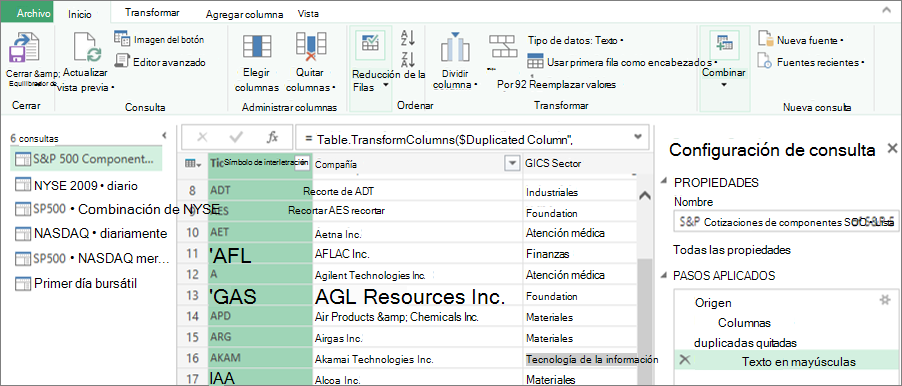The image size is (902, 386).
Task: Click the Nueva fuente icon
Action: tap(765, 39)
